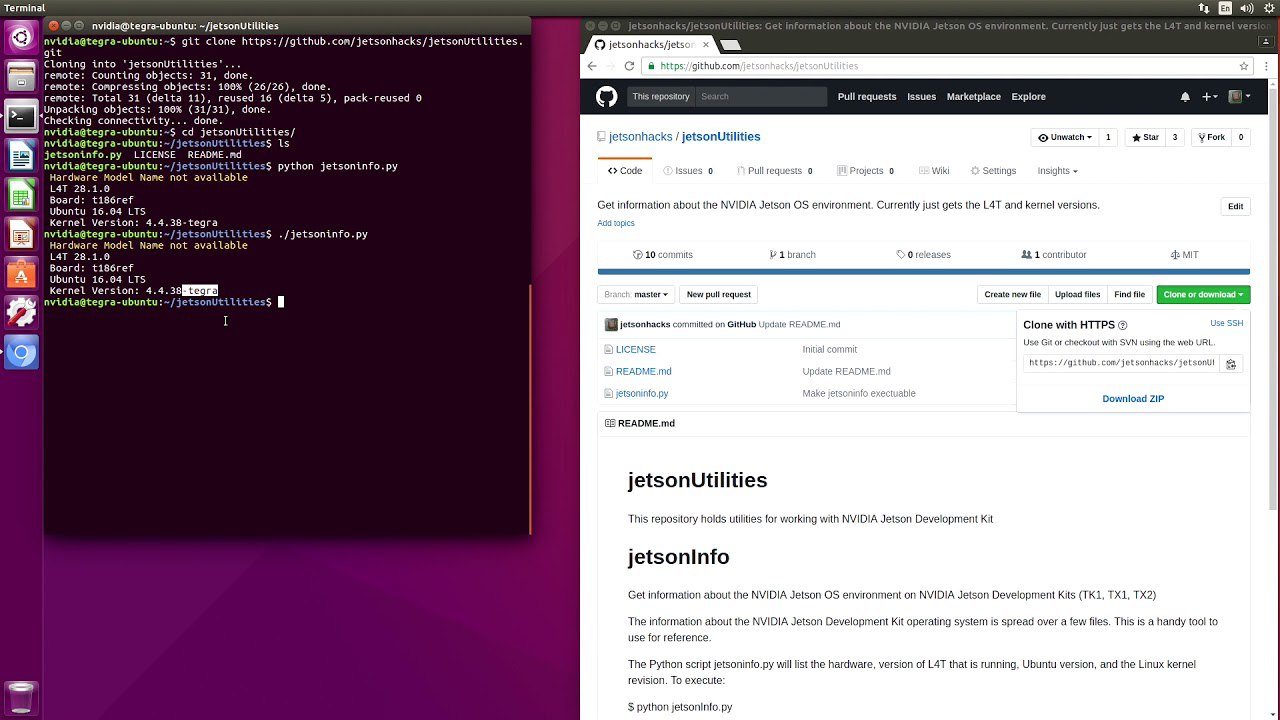1280x720 pixels.
Task: View the 10 commits history
Action: [x=663, y=255]
